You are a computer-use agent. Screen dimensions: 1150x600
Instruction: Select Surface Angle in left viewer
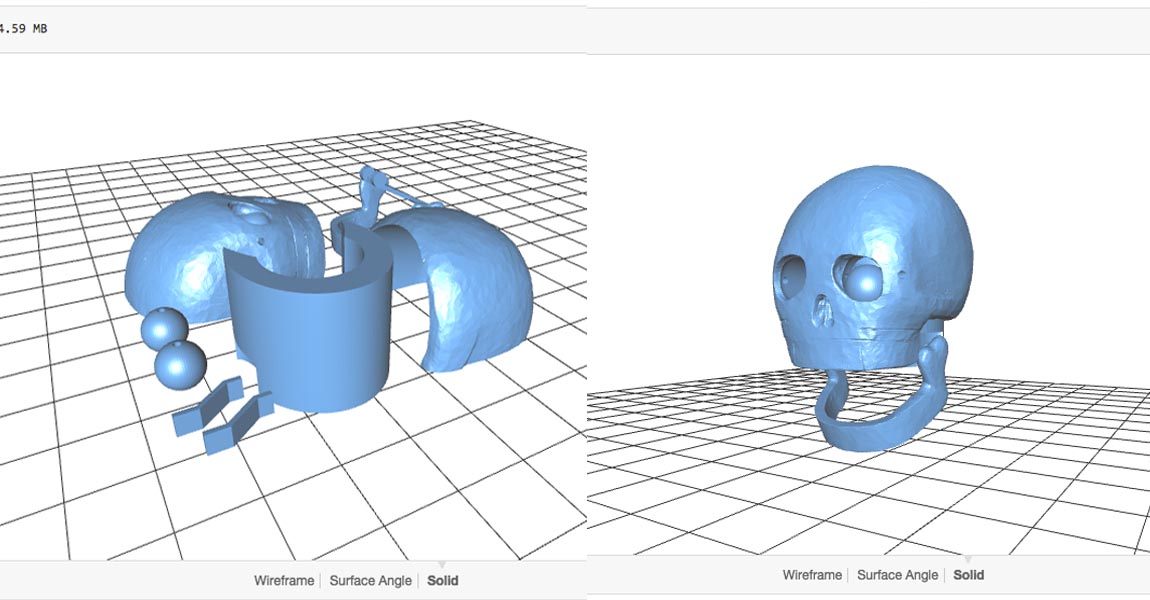tap(368, 580)
